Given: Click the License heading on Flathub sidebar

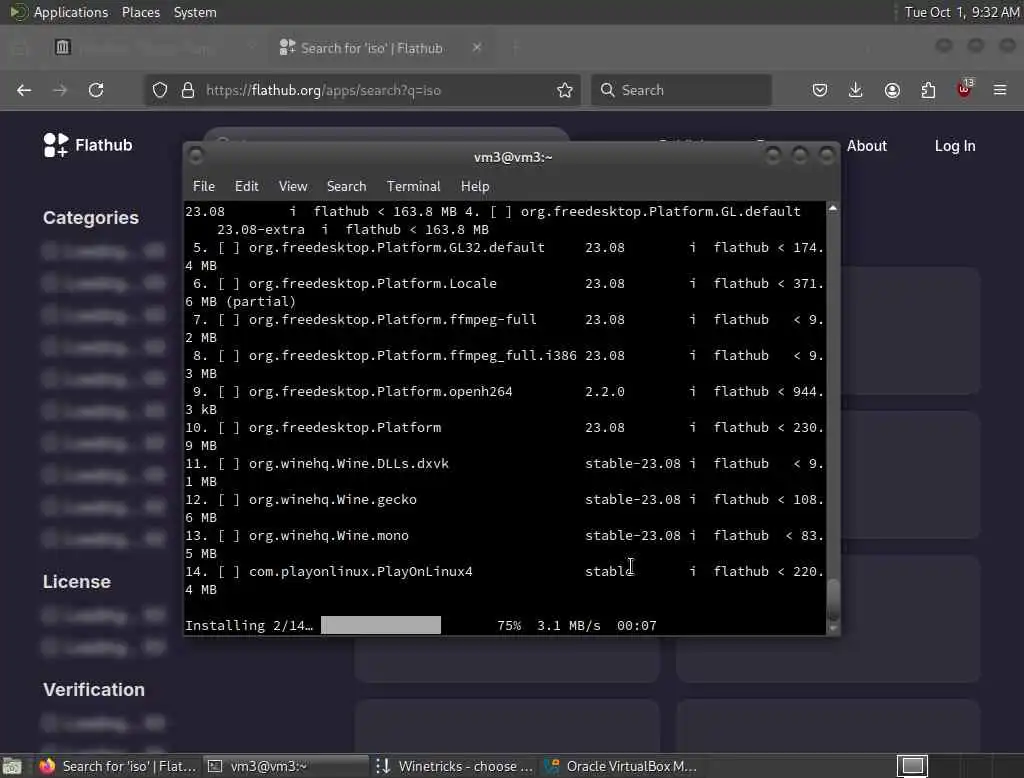Looking at the screenshot, I should pyautogui.click(x=76, y=581).
